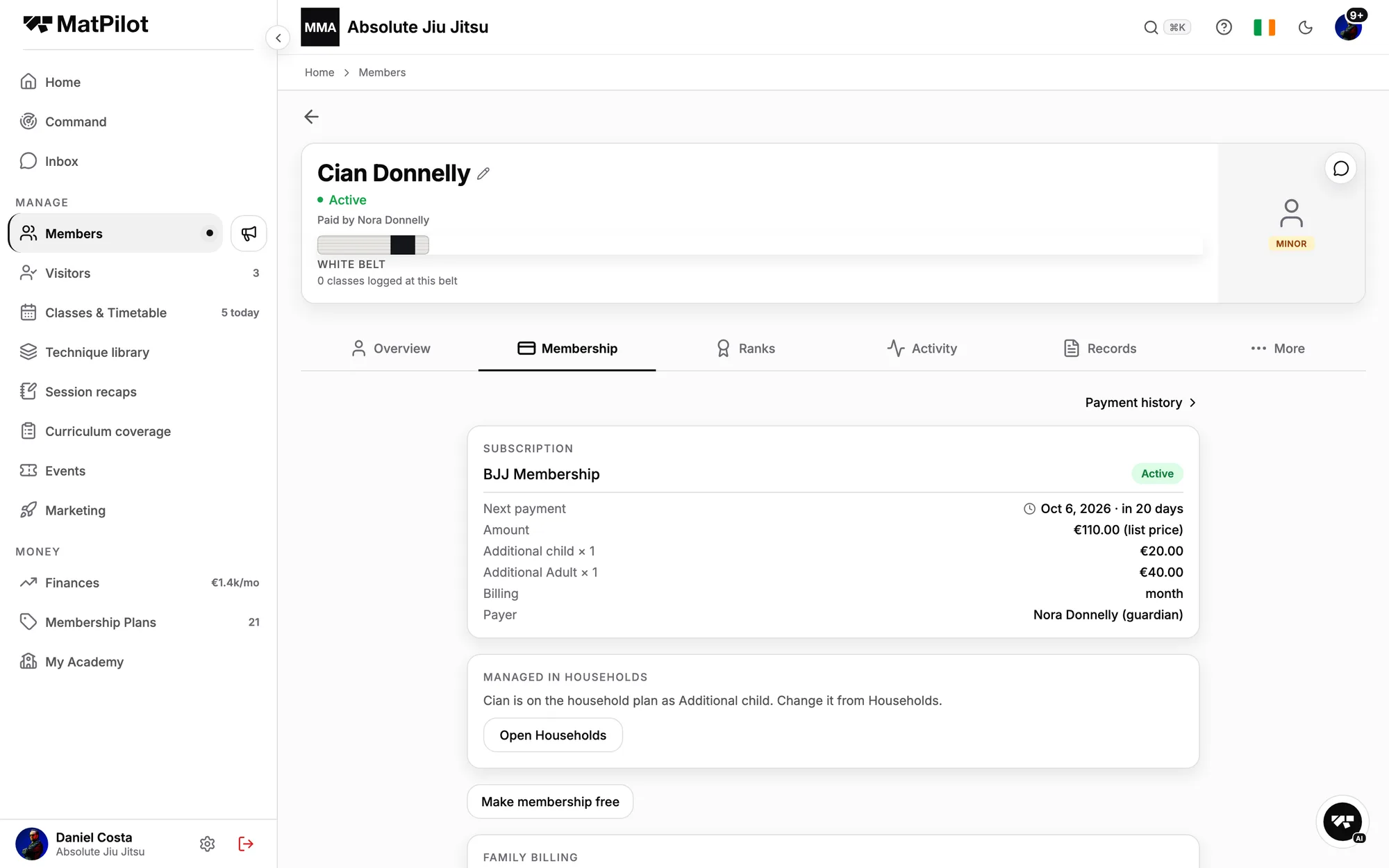Click the white belt progress bar

pos(373,245)
